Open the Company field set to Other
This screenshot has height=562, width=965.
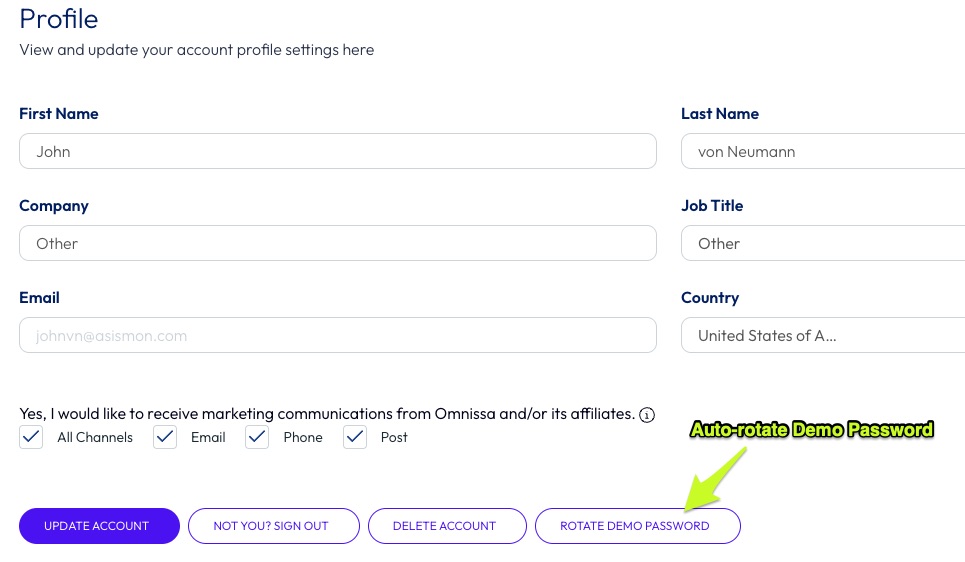[x=337, y=243]
